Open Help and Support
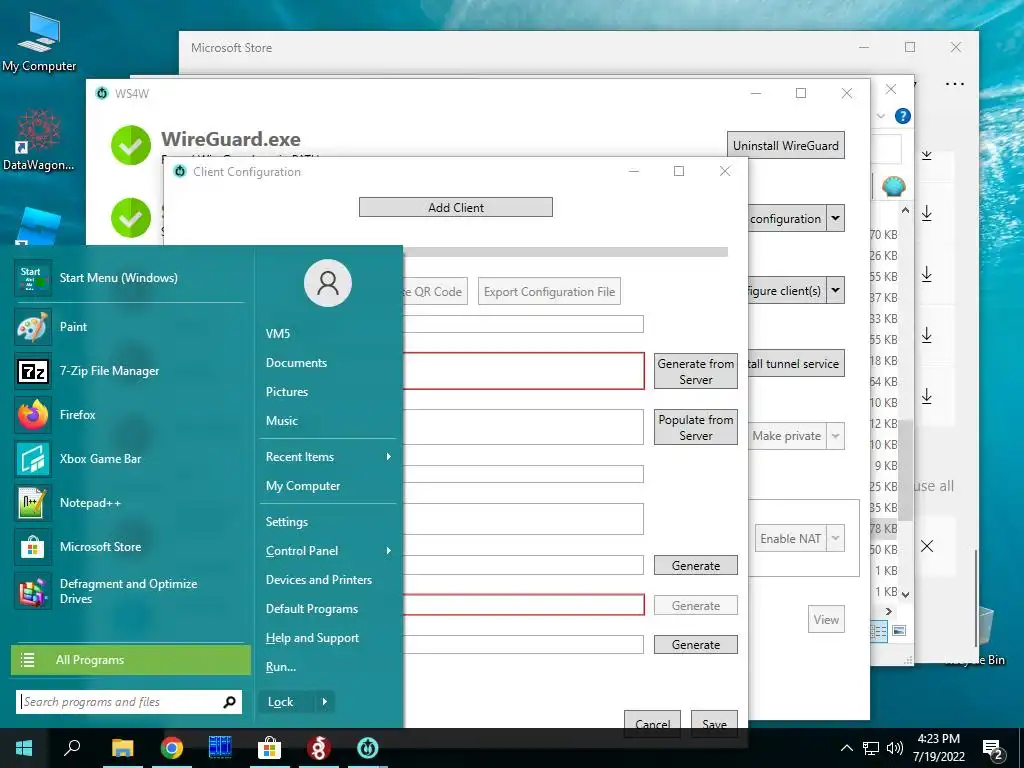The image size is (1024, 768). tap(312, 638)
